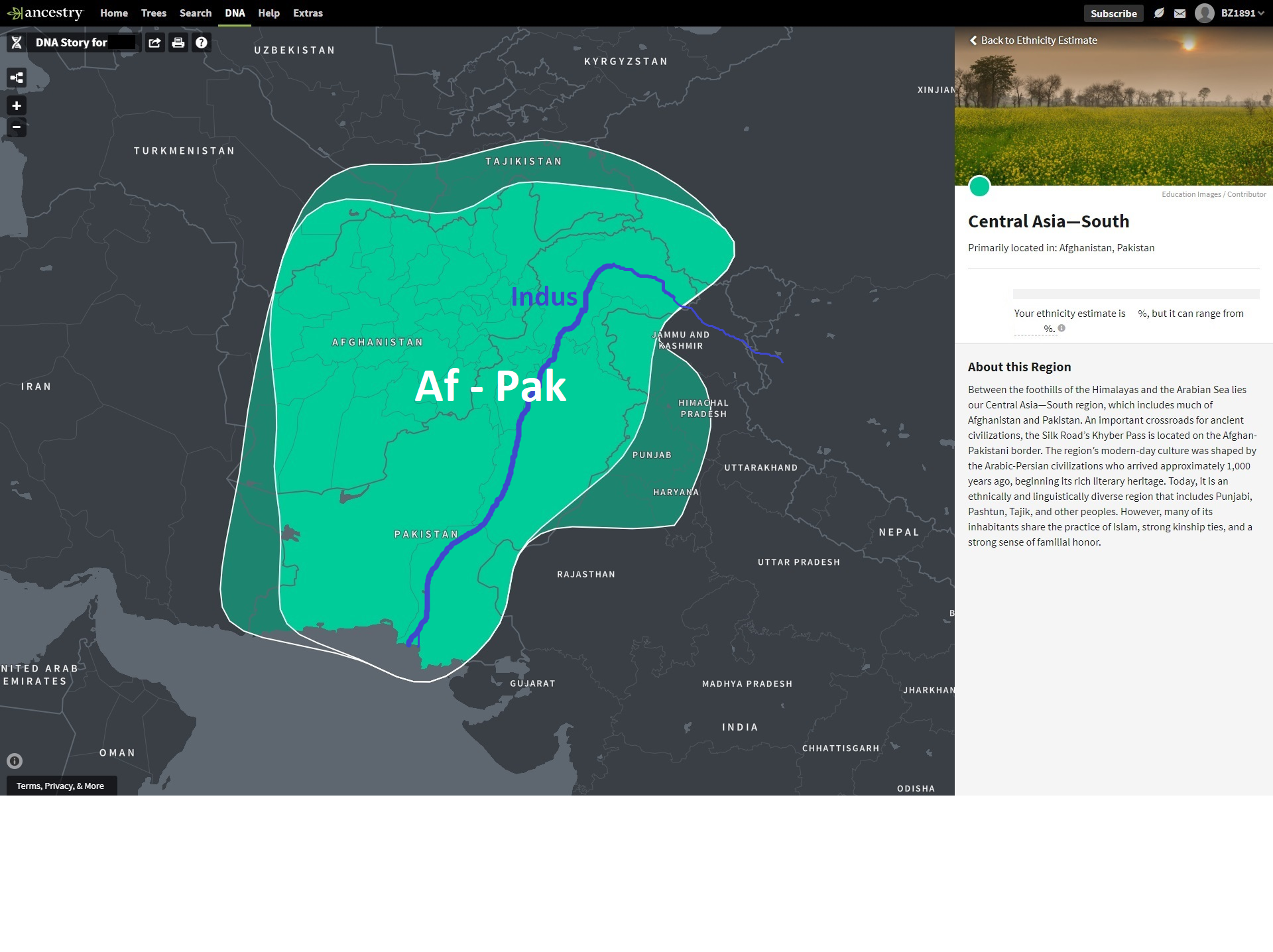
Task: Click the Rajasthan map label
Action: click(x=586, y=574)
